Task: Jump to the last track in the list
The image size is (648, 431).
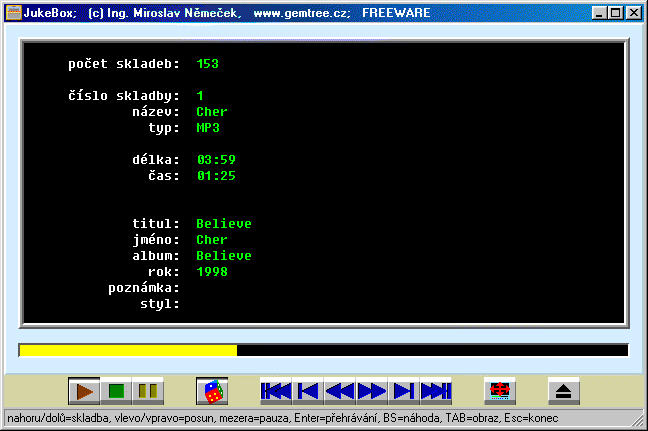Action: (436, 391)
